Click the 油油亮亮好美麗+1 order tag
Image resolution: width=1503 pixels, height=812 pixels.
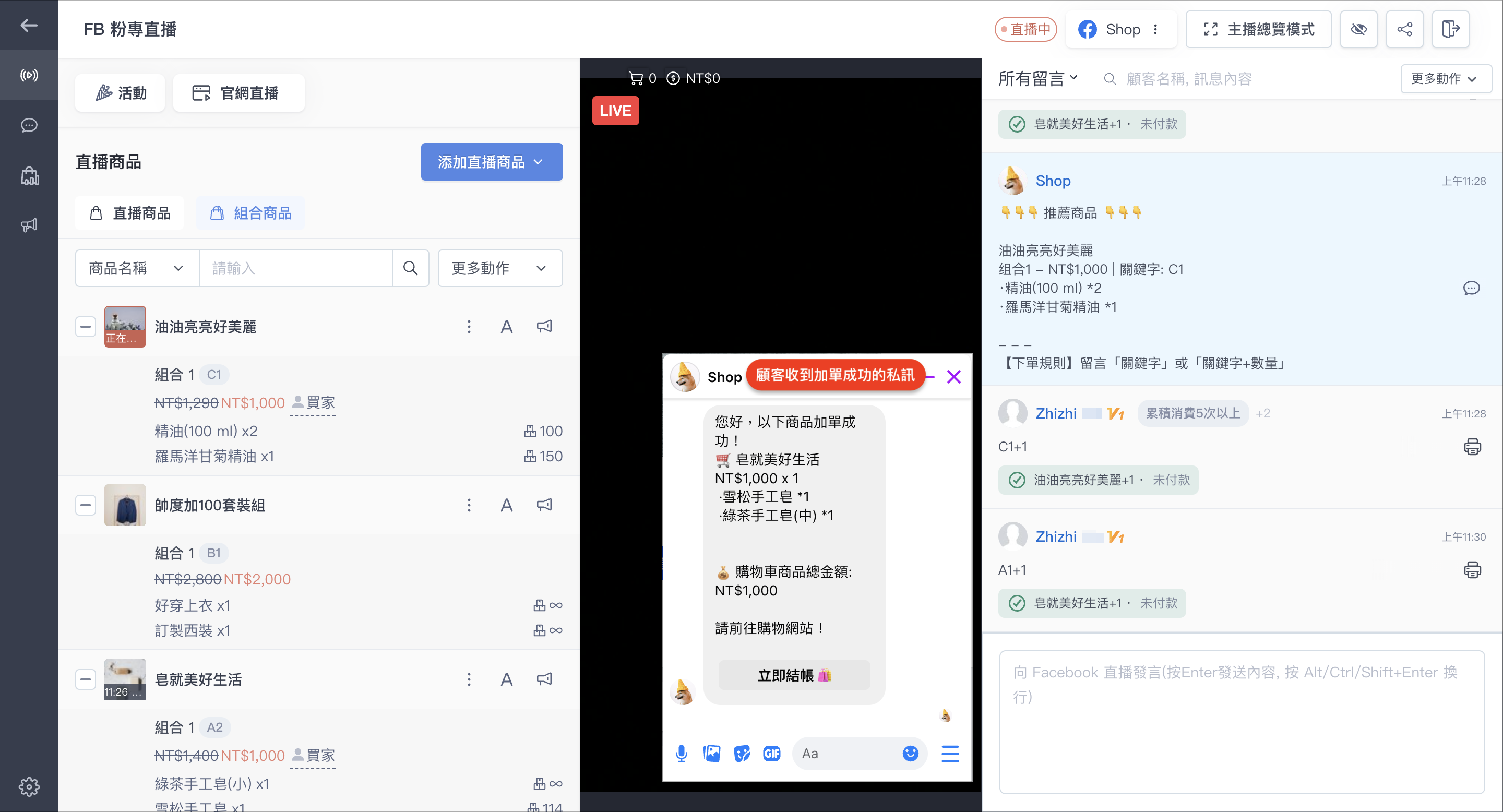click(x=1098, y=480)
